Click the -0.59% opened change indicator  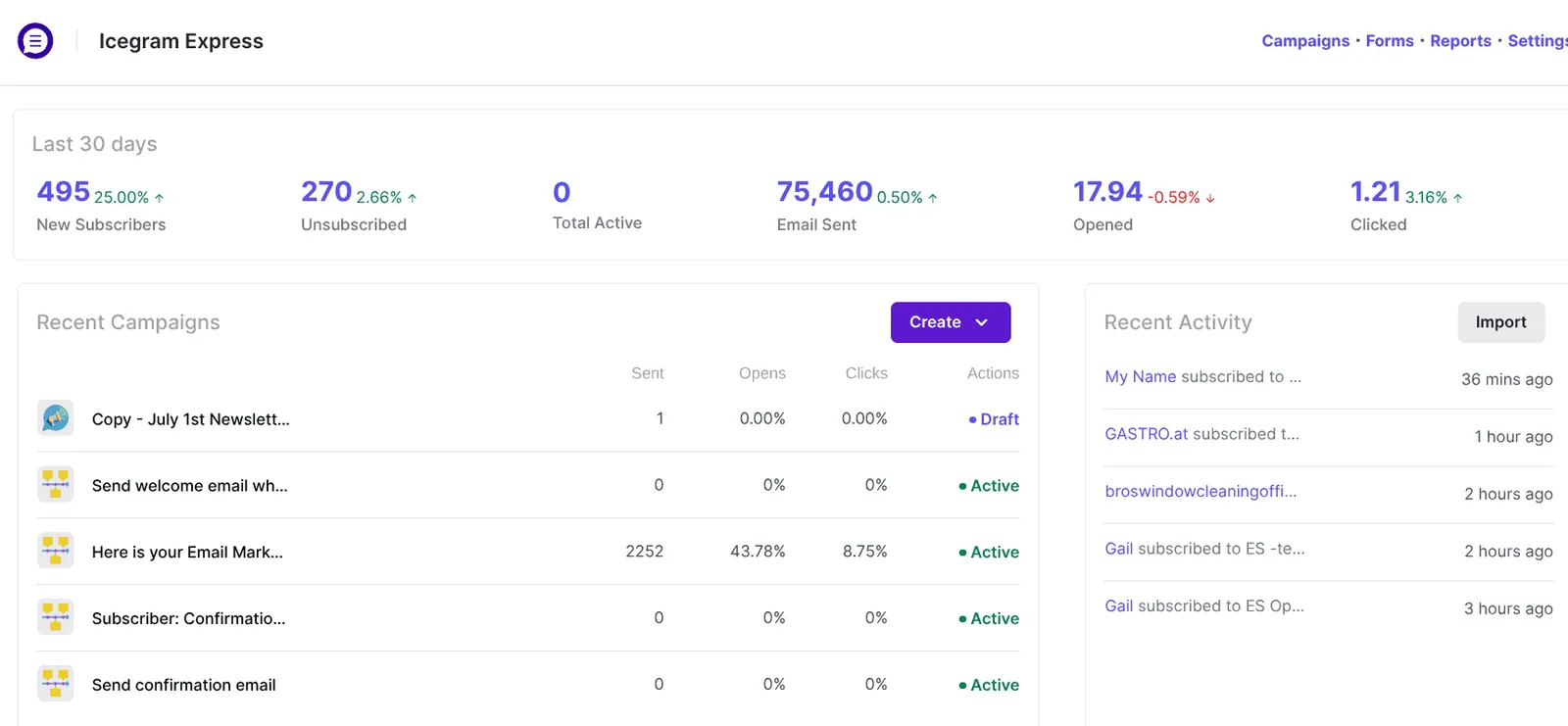coord(1181,197)
